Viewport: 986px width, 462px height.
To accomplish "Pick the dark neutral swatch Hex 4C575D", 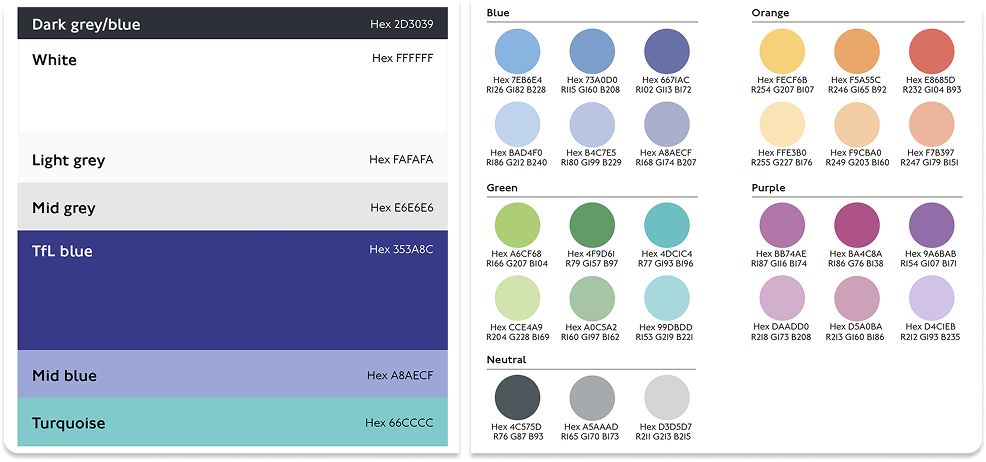I will pyautogui.click(x=518, y=397).
